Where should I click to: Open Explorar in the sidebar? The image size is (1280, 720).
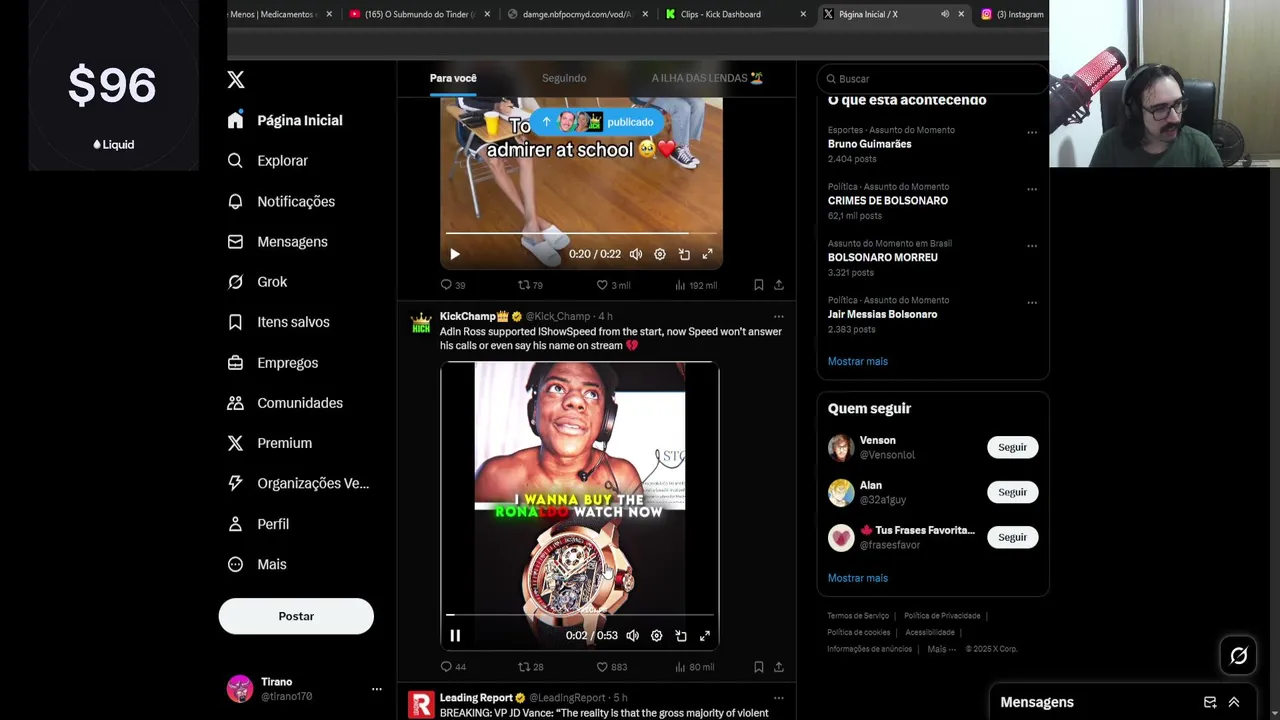point(267,160)
